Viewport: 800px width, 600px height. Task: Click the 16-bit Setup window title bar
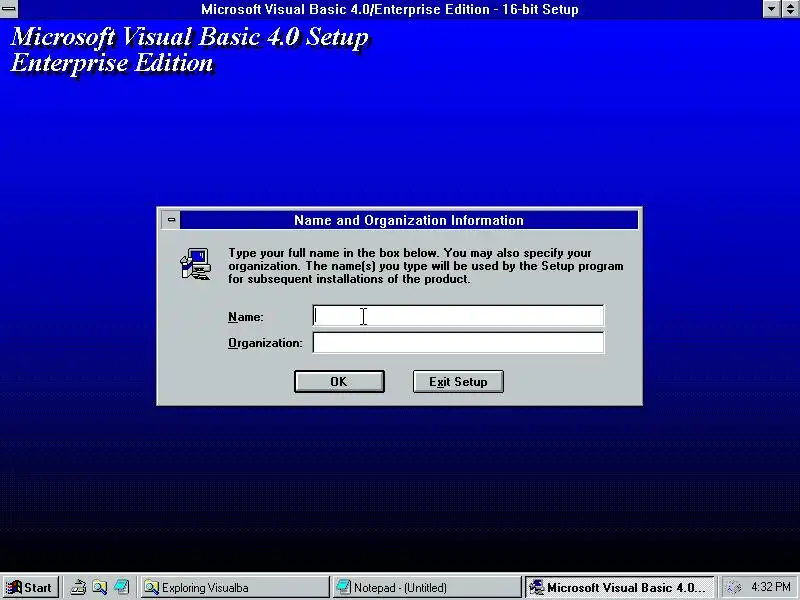tap(390, 9)
